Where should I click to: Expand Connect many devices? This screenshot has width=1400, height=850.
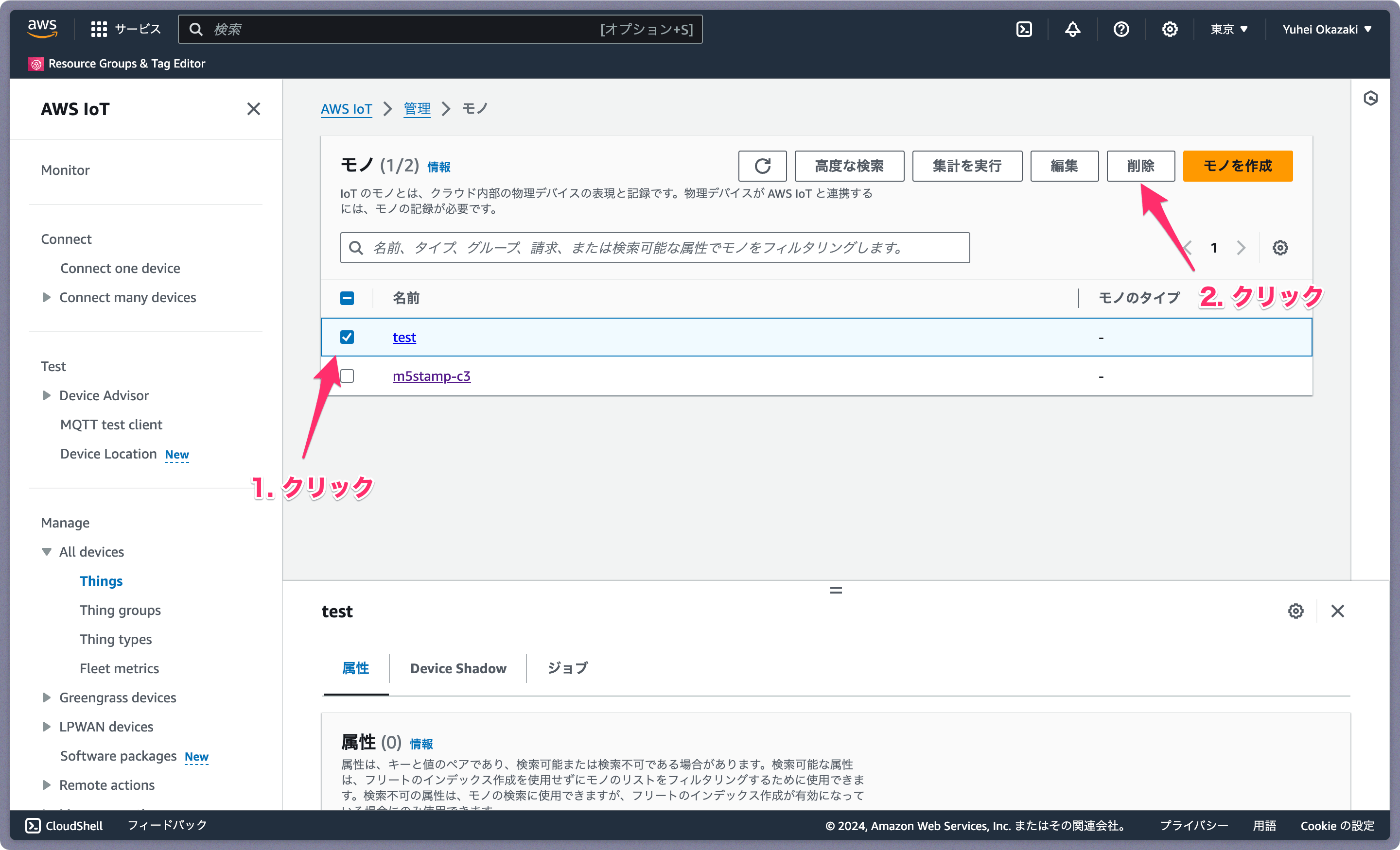pos(47,297)
